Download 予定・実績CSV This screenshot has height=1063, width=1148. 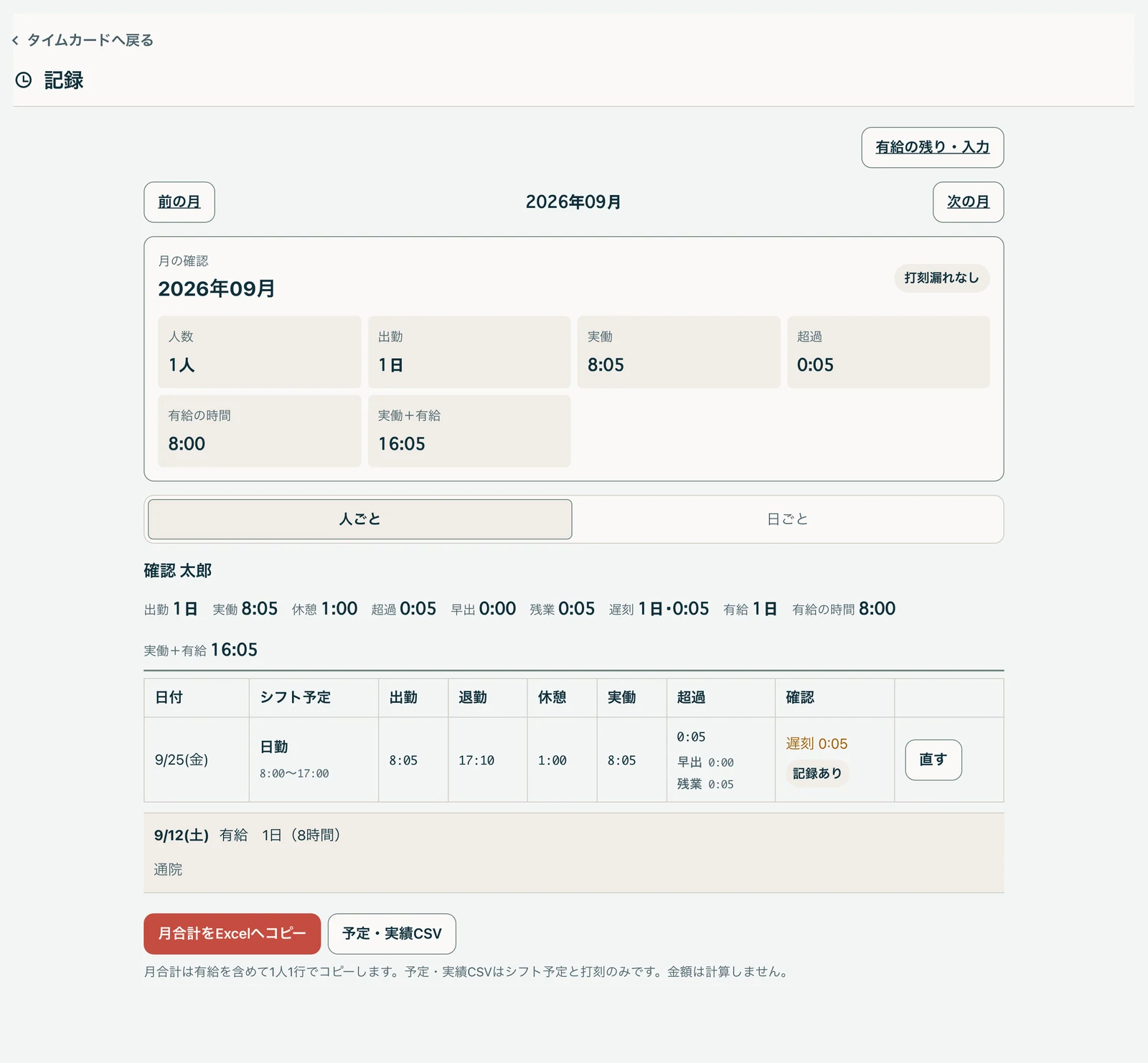click(392, 934)
